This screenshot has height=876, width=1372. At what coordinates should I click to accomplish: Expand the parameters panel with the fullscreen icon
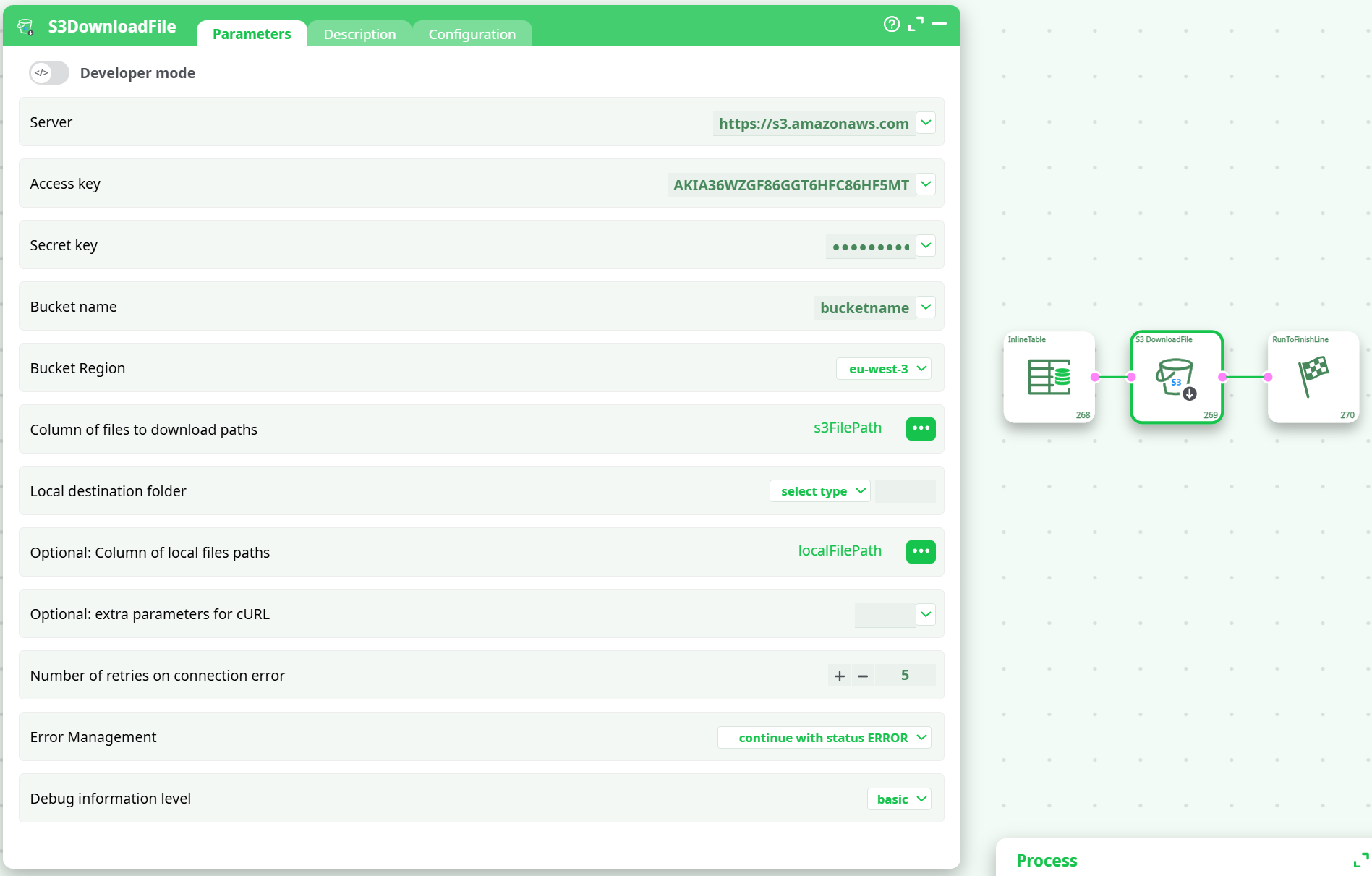(915, 24)
